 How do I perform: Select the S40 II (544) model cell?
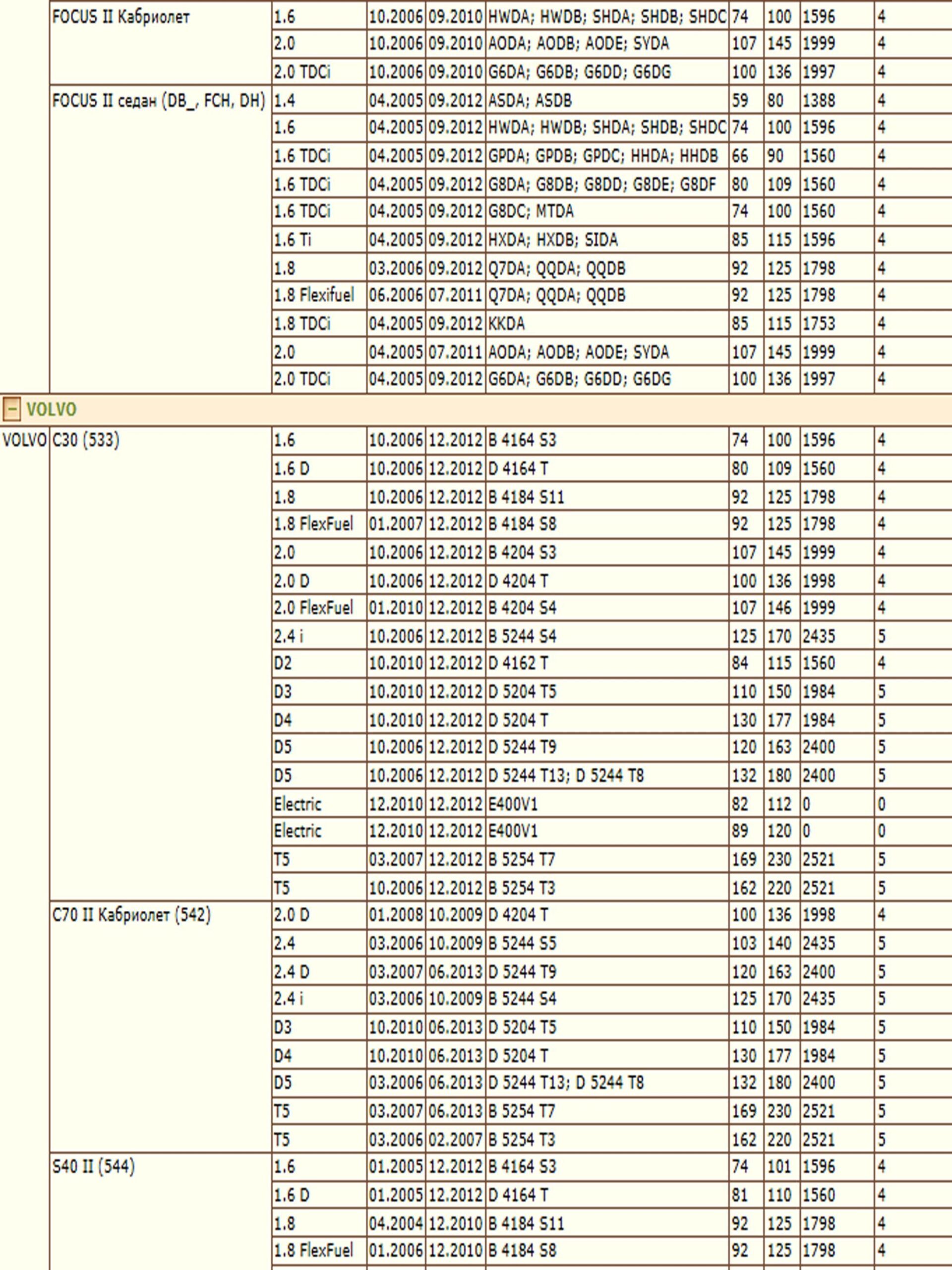coord(94,1166)
